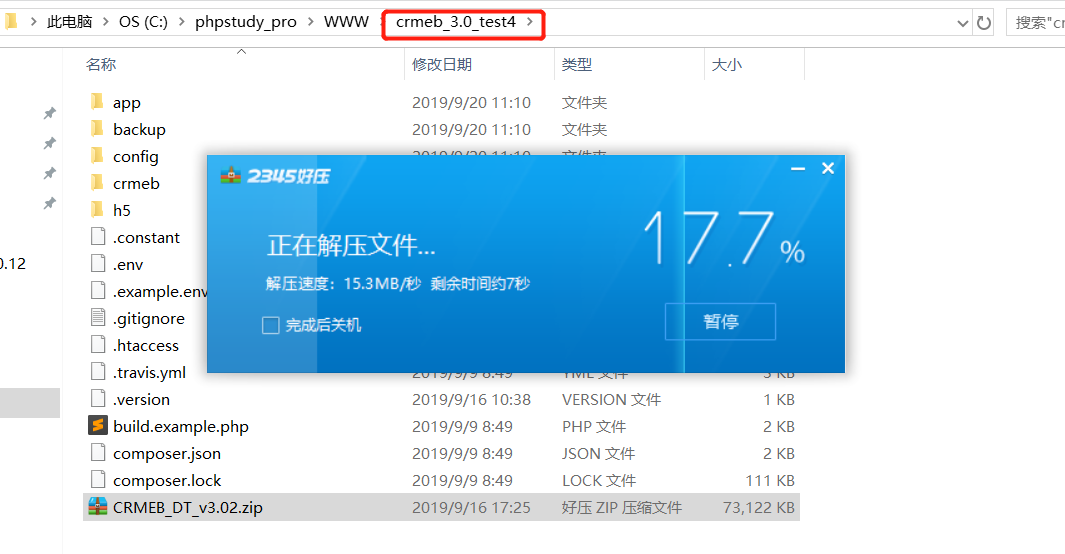Expand the chevron before 此电脑
This screenshot has height=554, width=1065.
tap(33, 22)
